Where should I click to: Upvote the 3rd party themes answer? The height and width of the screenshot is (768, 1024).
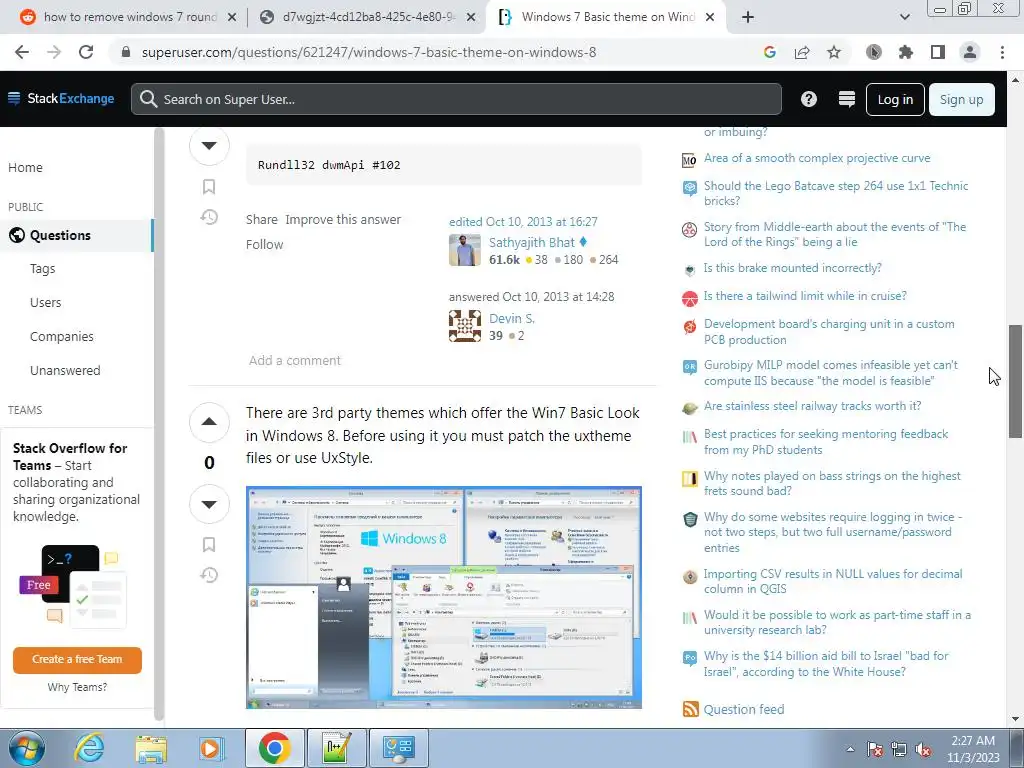[x=209, y=422]
